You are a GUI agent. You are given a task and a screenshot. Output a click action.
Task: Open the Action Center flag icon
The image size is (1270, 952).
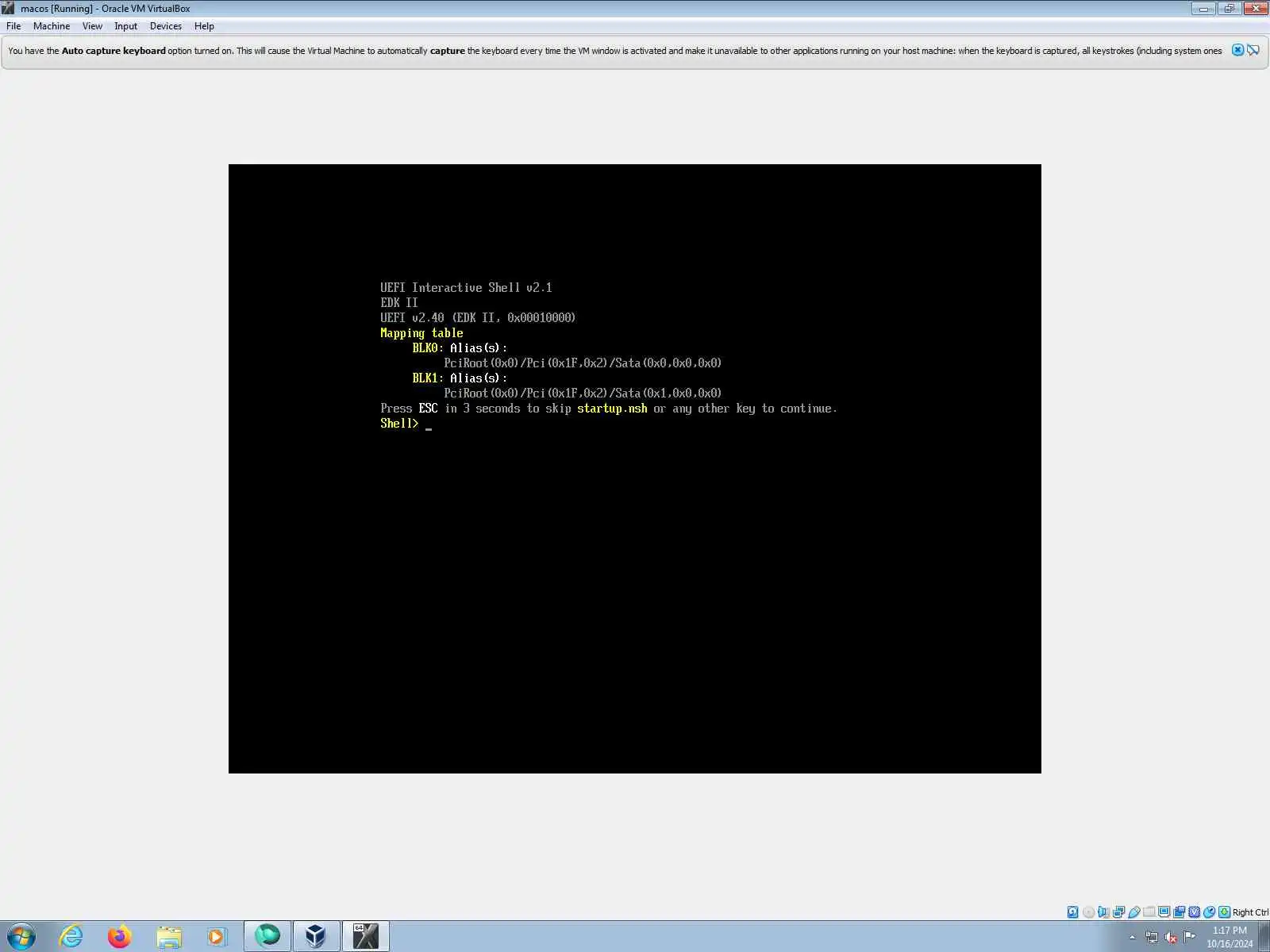(1189, 937)
